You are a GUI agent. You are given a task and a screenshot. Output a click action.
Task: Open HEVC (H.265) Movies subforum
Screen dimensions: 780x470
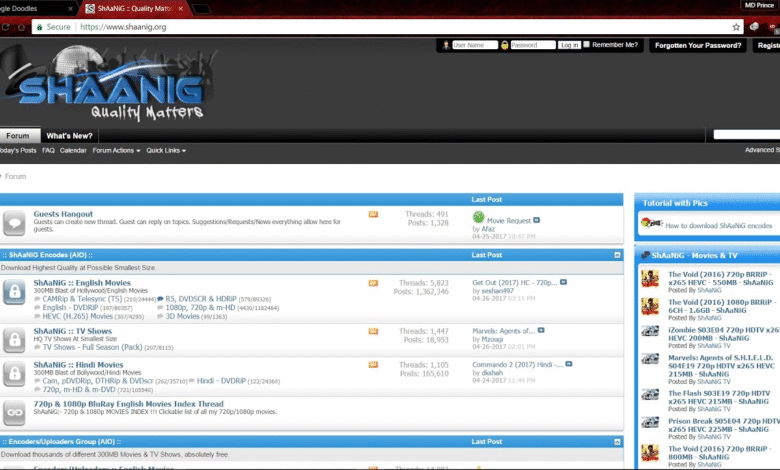click(x=78, y=316)
